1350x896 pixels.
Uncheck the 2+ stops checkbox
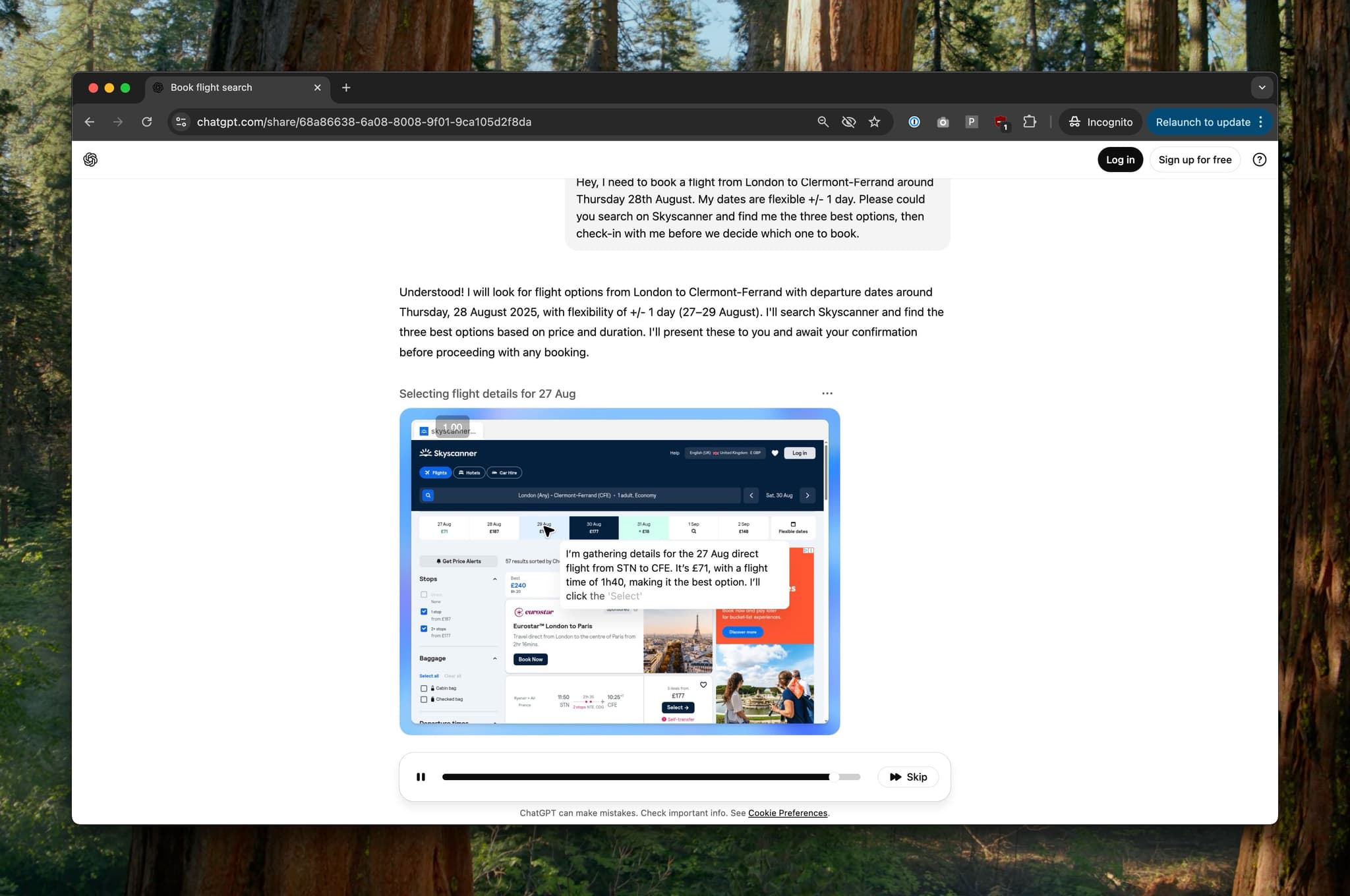(x=424, y=629)
